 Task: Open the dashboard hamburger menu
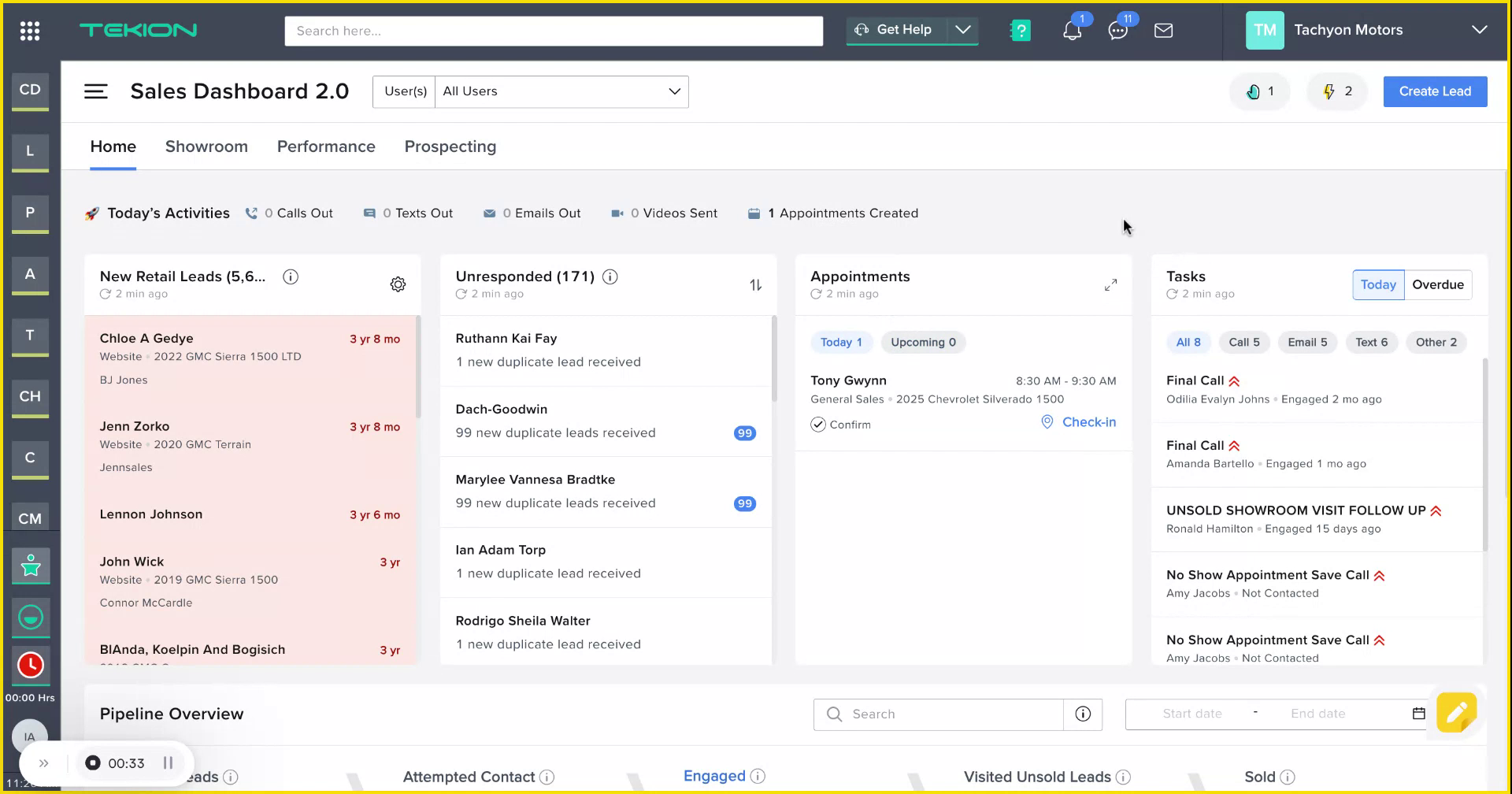click(95, 91)
